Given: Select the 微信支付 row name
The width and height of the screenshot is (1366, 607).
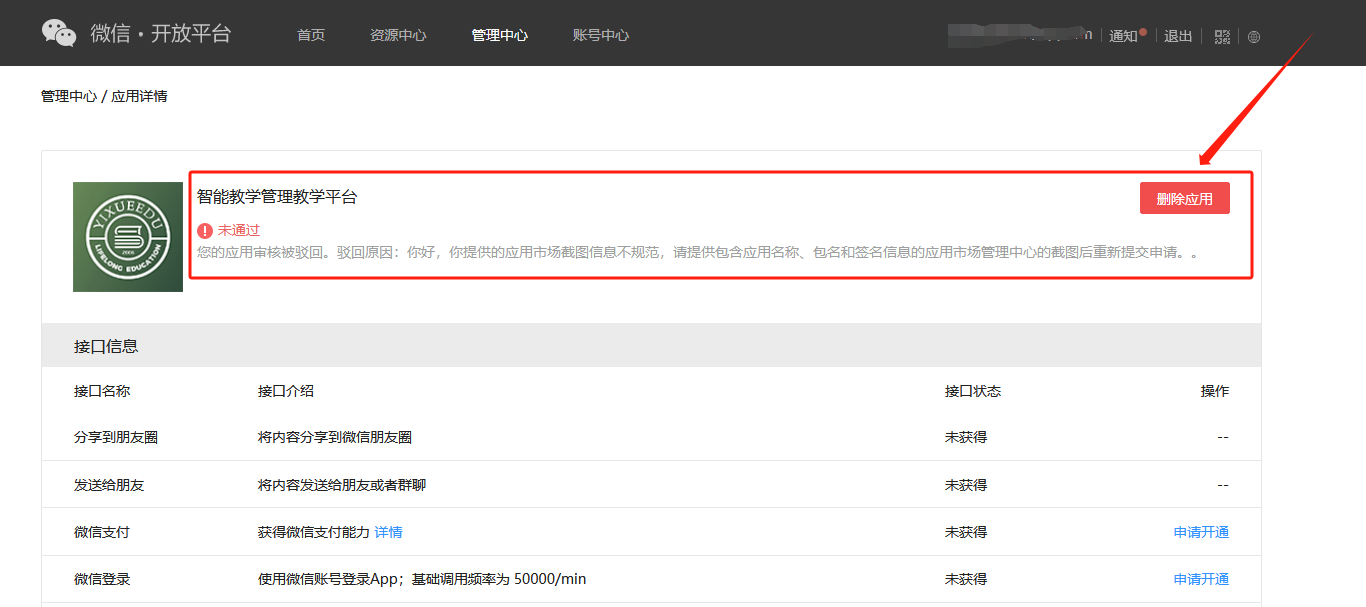Looking at the screenshot, I should click(102, 532).
